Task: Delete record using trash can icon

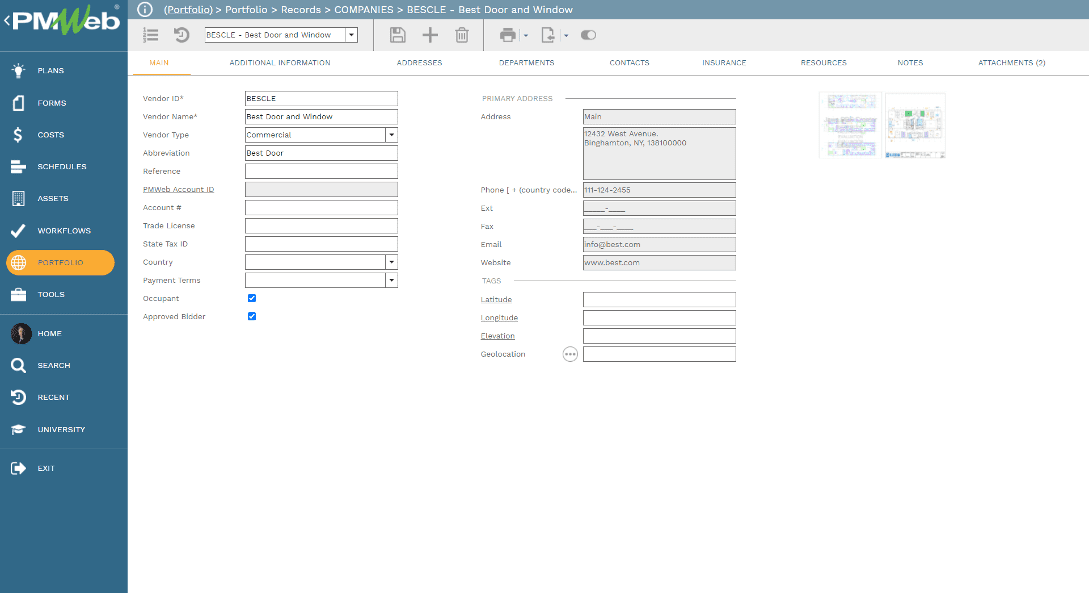Action: point(461,35)
